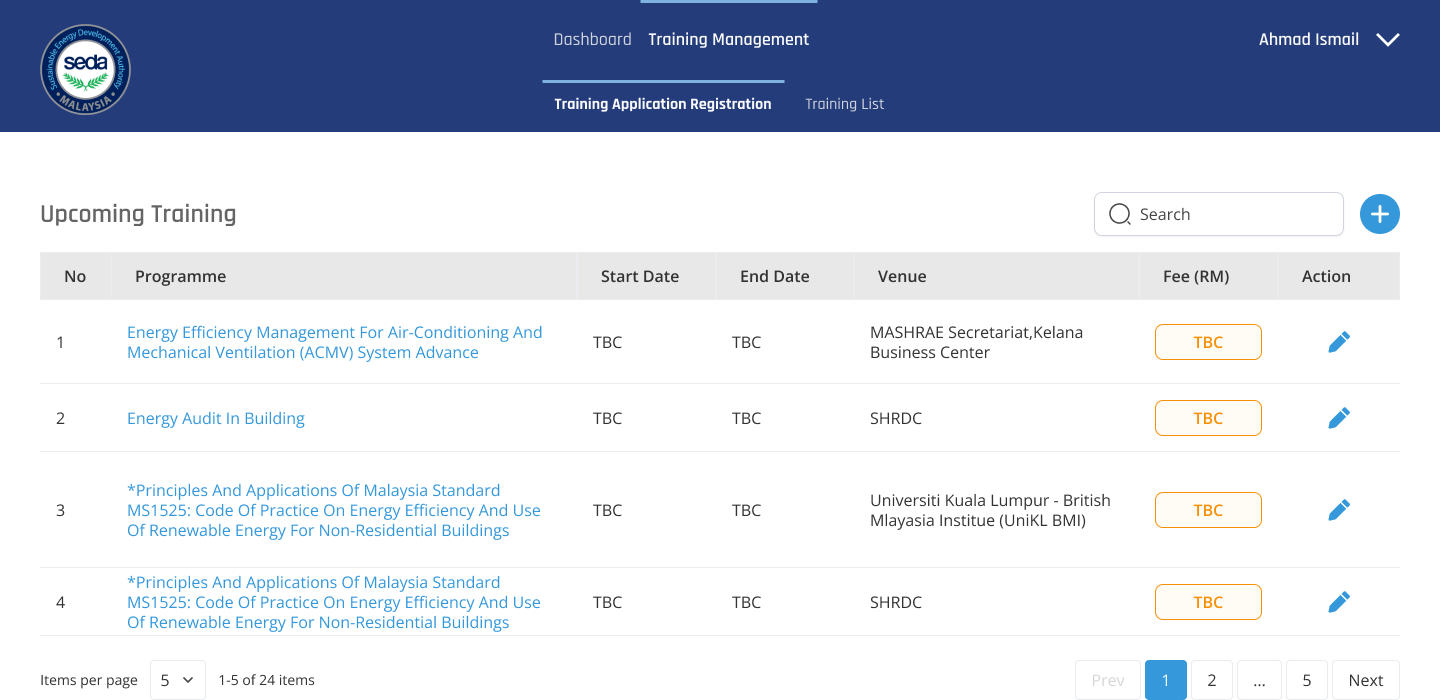Edit the Energy Audit In Building row
The width and height of the screenshot is (1440, 700).
[x=1339, y=418]
